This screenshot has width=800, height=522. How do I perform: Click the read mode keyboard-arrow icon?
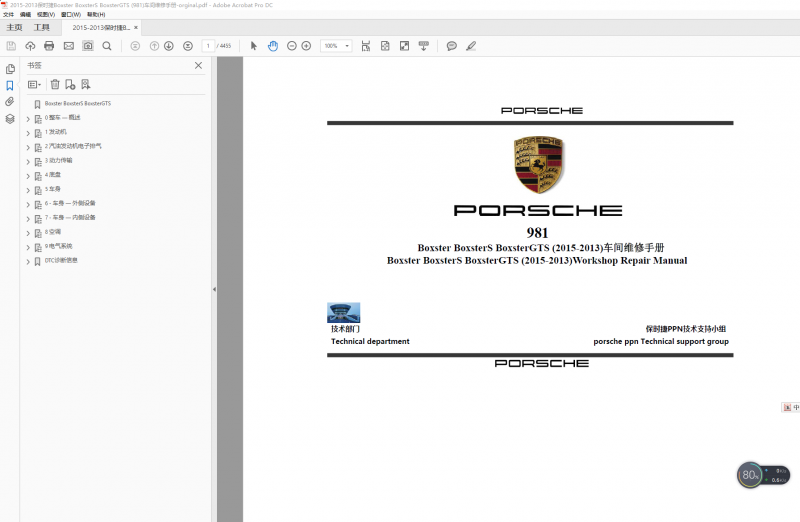(x=423, y=46)
